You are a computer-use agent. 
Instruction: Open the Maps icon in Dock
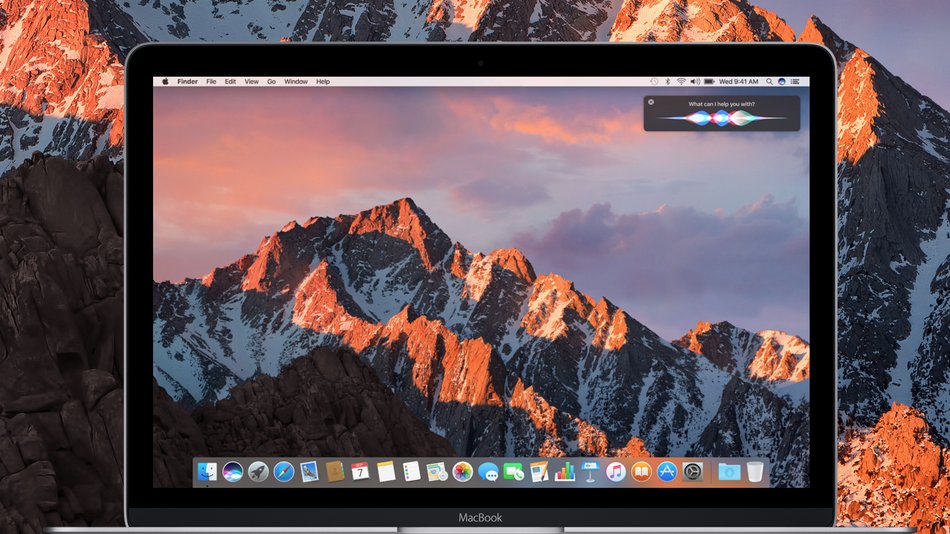click(x=436, y=472)
